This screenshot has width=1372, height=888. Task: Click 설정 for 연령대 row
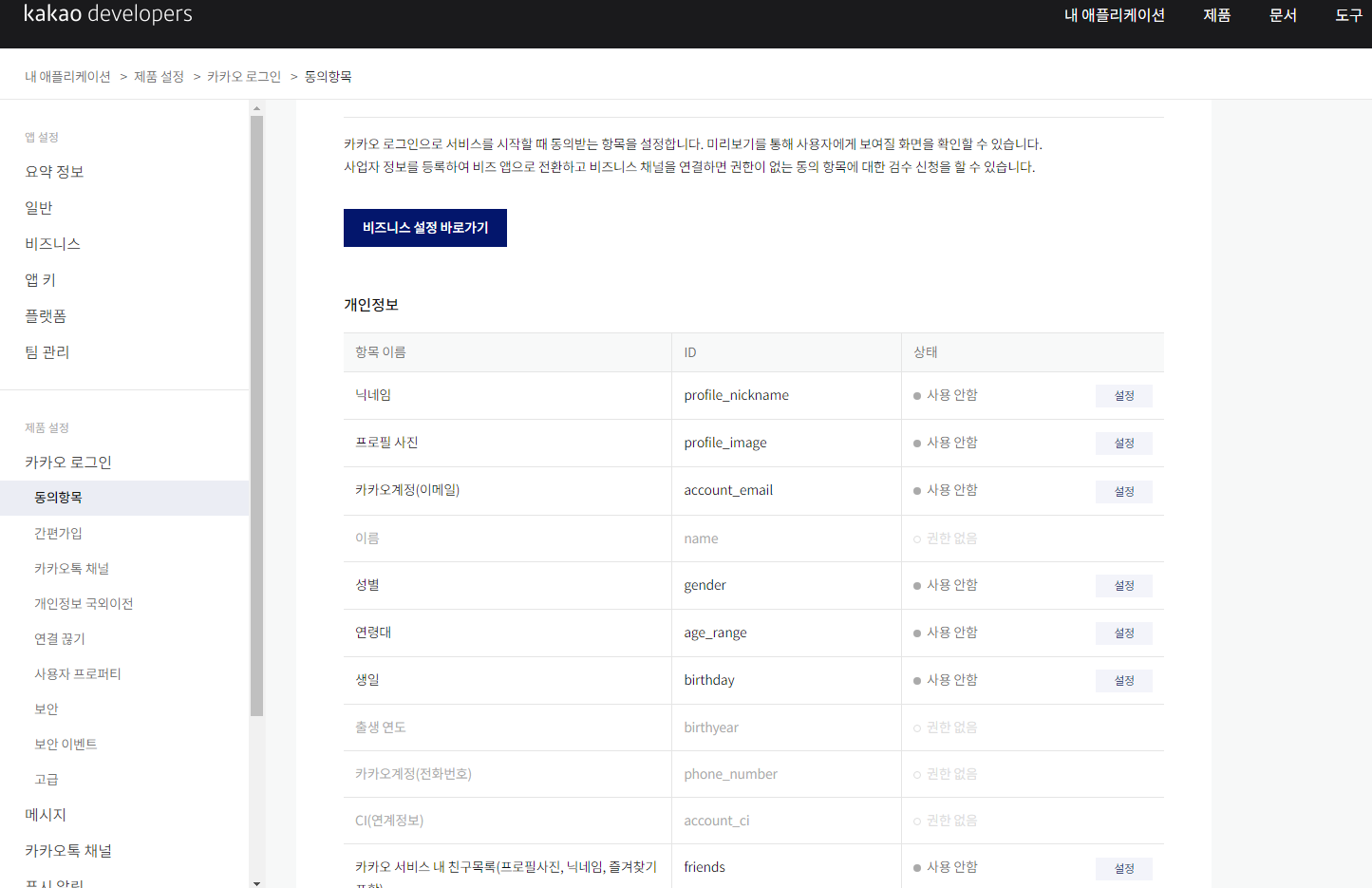tap(1124, 633)
